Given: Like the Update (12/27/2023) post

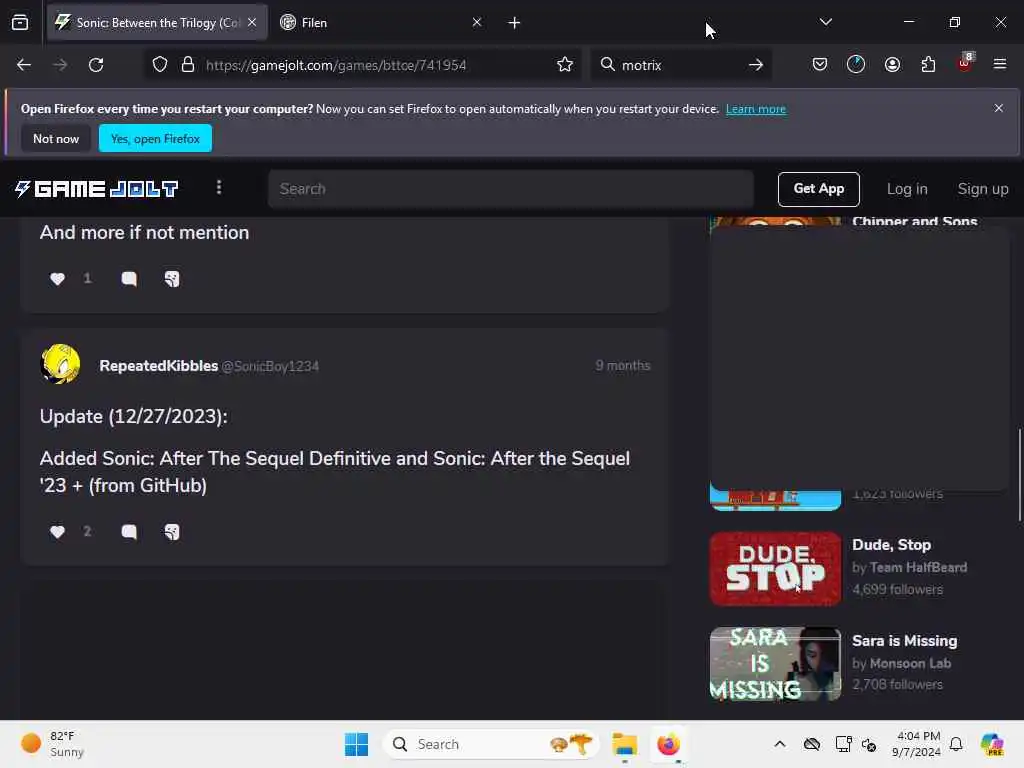Looking at the screenshot, I should [x=57, y=532].
